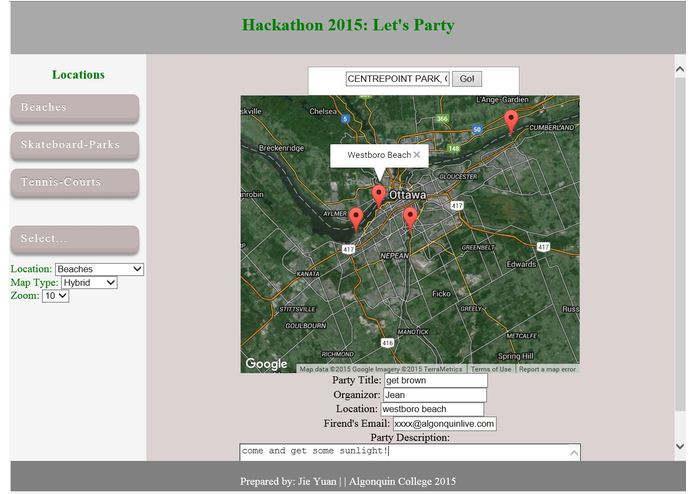The width and height of the screenshot is (695, 494).
Task: Click the KANATA label on the map
Action: [x=308, y=274]
